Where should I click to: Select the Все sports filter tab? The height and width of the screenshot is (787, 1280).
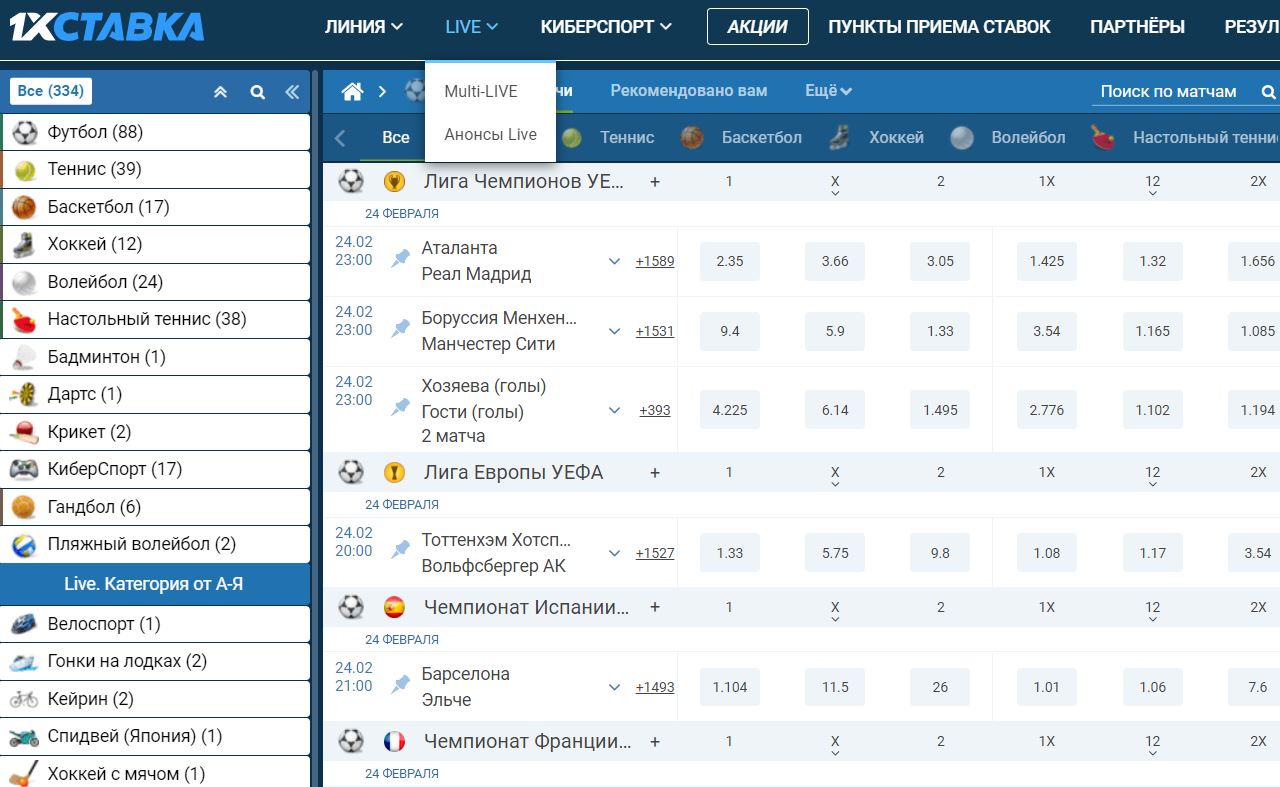396,137
